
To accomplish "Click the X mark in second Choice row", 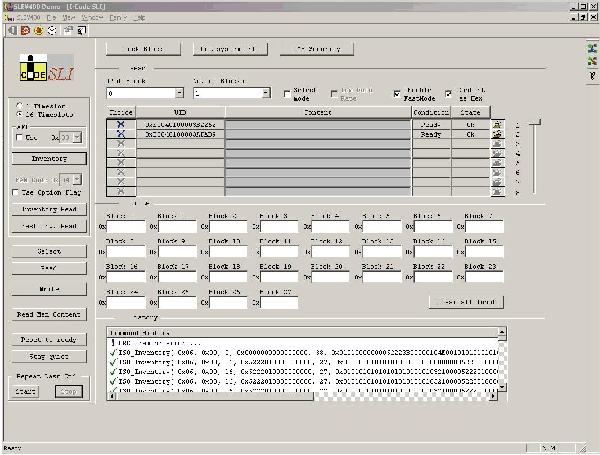I will (x=121, y=134).
